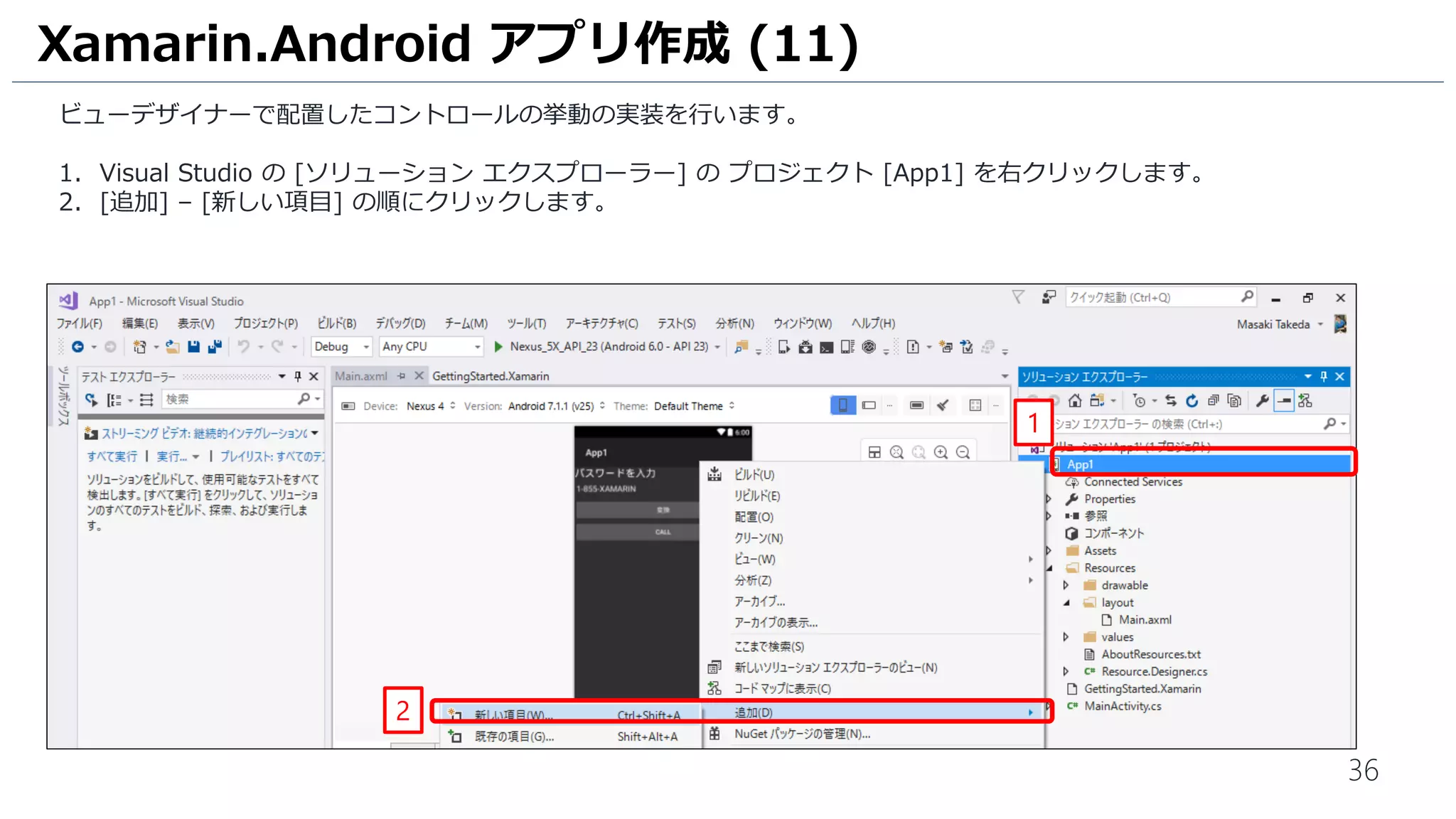The width and height of the screenshot is (1456, 819).
Task: Toggle pin on Main.axml tab
Action: (401, 376)
